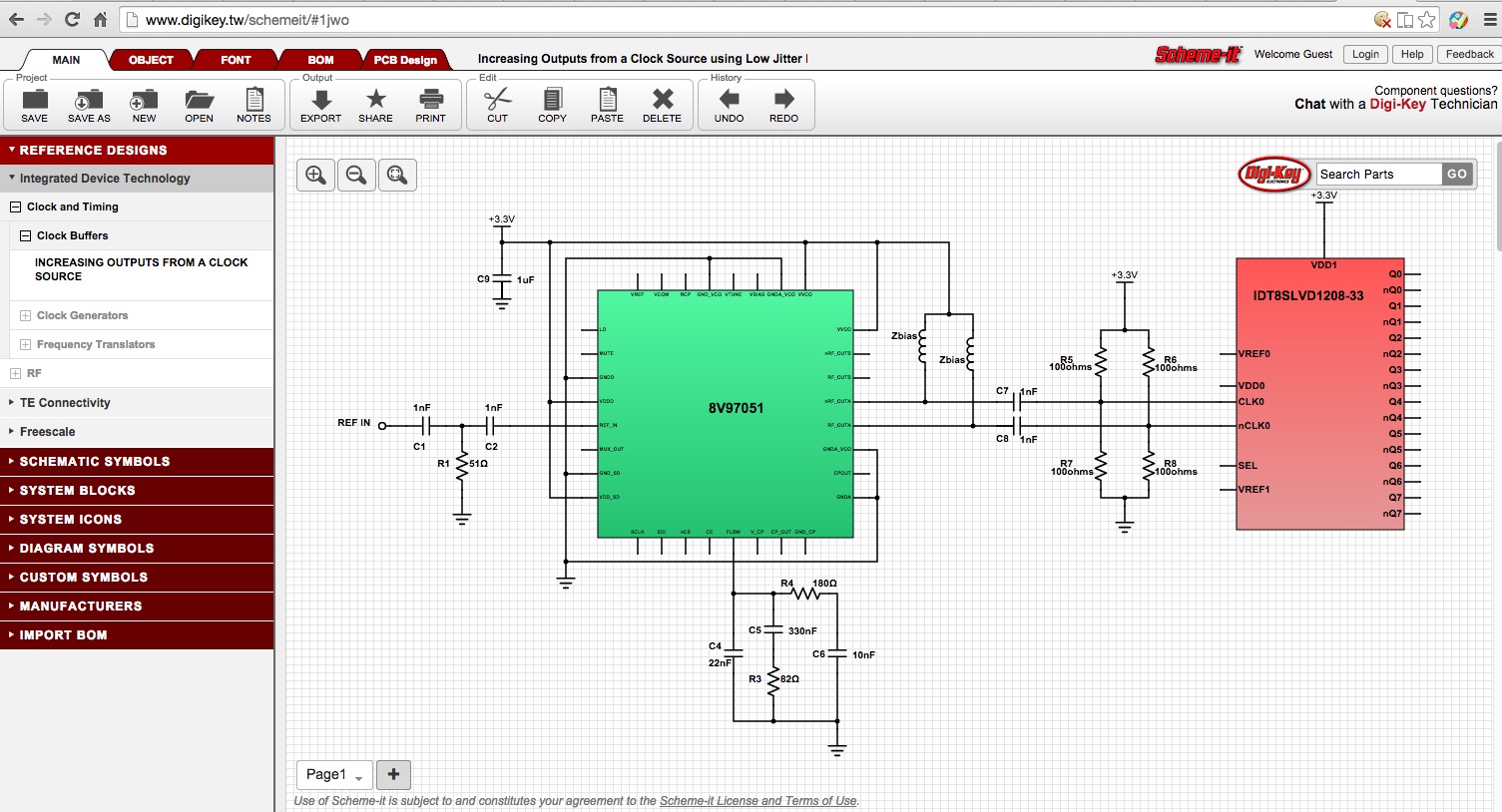Add a new page with plus button
The image size is (1502, 812).
pyautogui.click(x=393, y=775)
